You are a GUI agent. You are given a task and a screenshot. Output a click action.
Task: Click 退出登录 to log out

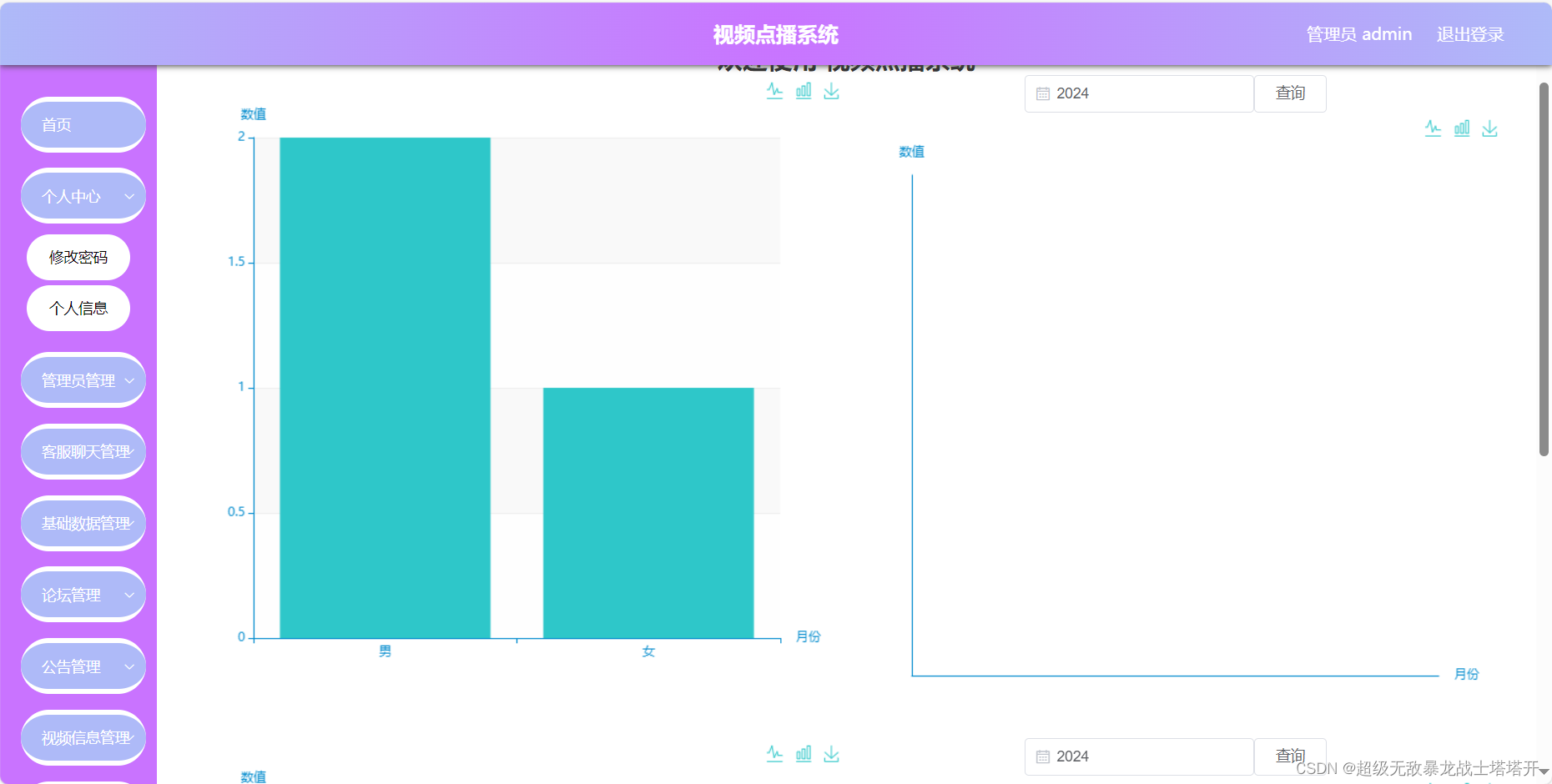click(1470, 34)
